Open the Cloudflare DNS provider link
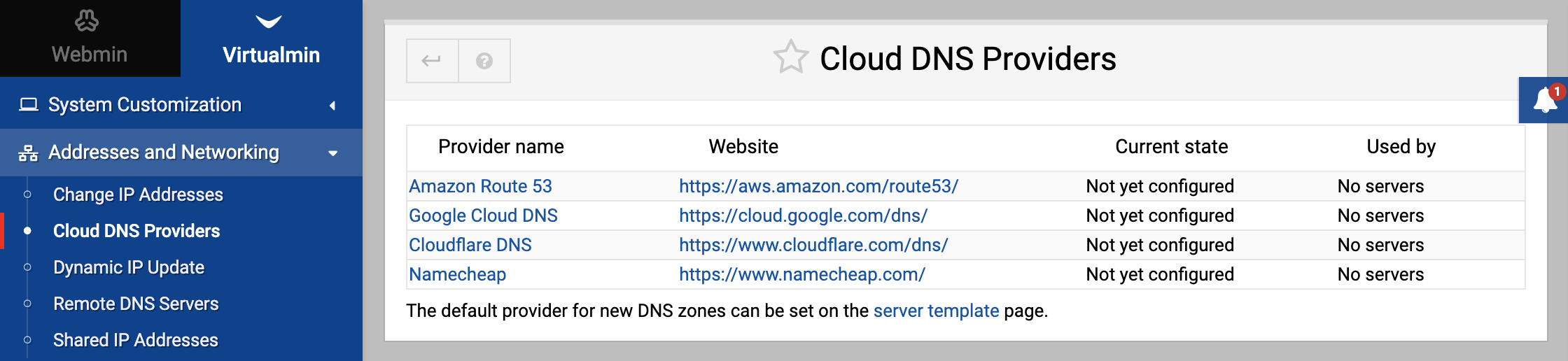The width and height of the screenshot is (1568, 361). [x=470, y=245]
